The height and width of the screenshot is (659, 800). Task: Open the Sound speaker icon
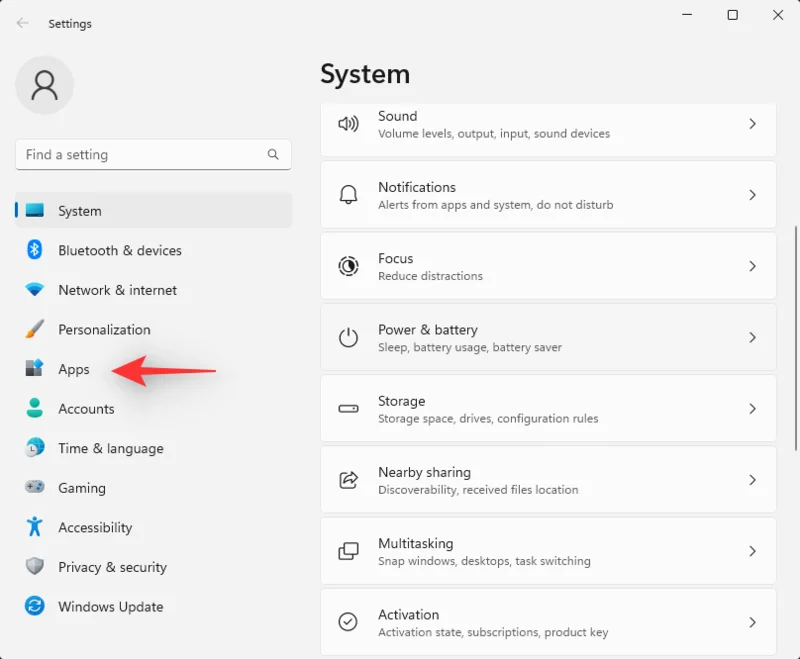pyautogui.click(x=347, y=124)
